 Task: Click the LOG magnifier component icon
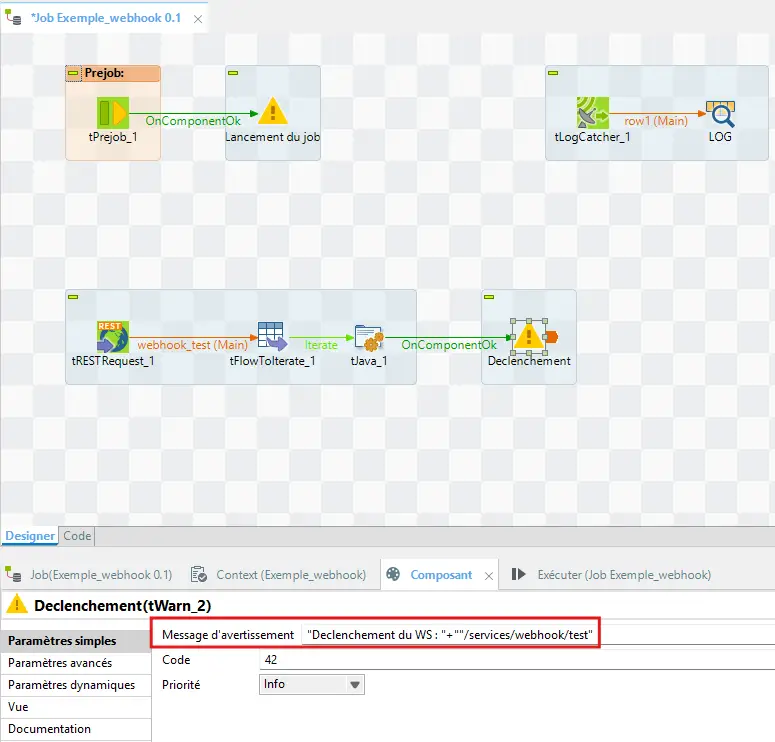719,113
